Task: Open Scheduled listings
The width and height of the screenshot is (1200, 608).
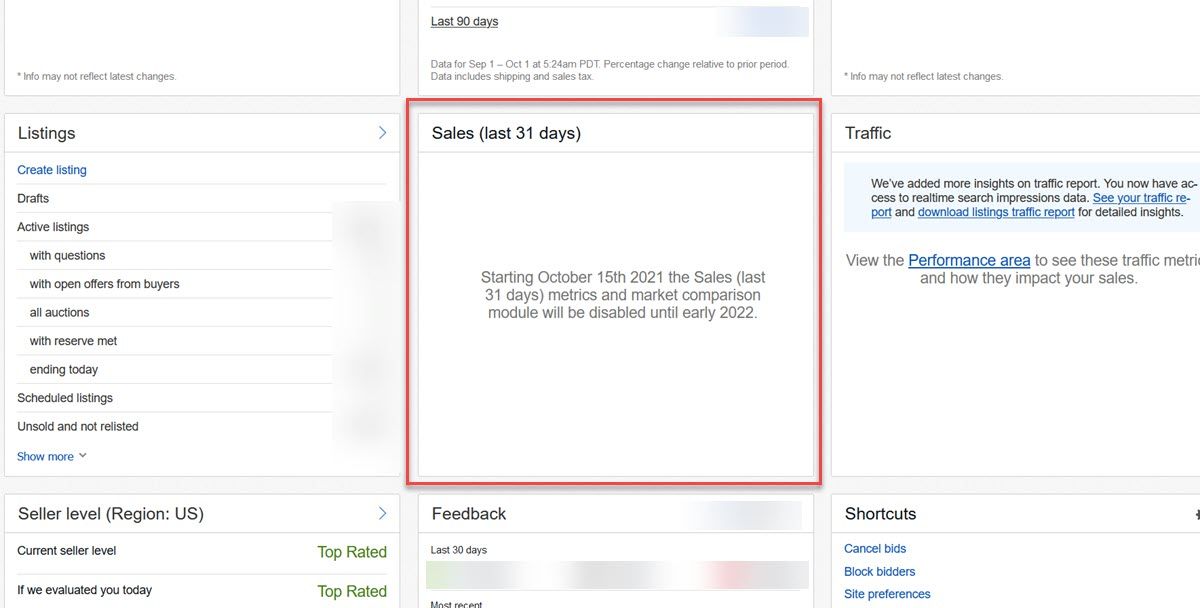Action: (65, 398)
